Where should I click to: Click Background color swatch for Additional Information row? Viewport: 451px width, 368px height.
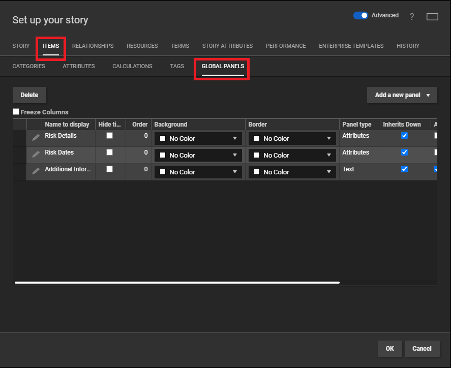[162, 172]
